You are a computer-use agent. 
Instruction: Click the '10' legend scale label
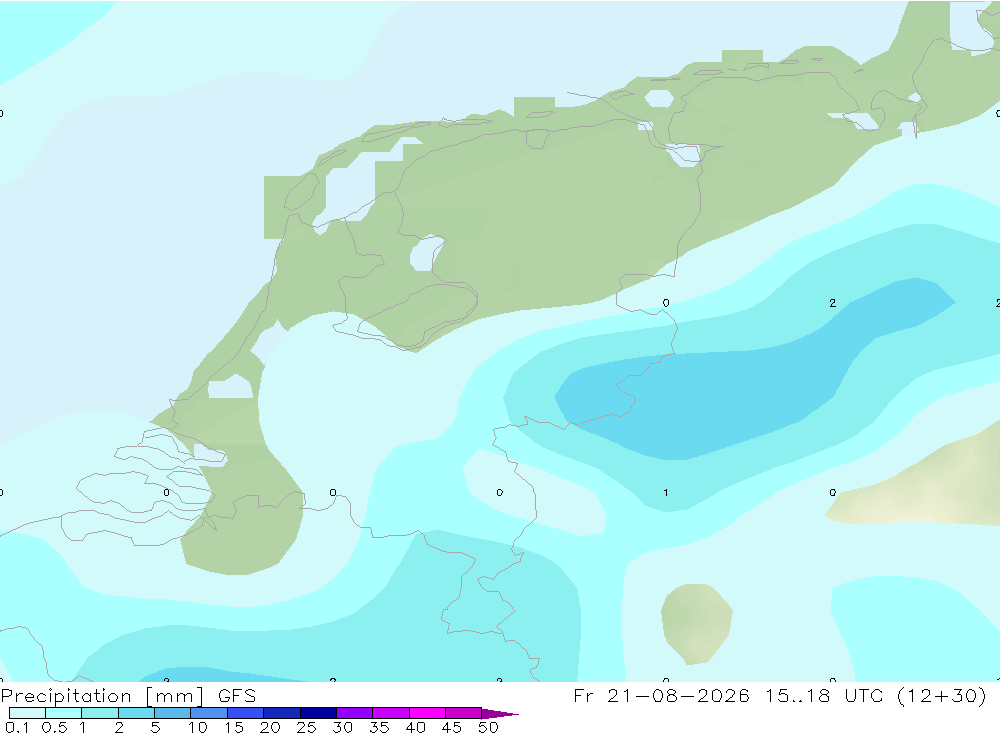click(x=198, y=727)
